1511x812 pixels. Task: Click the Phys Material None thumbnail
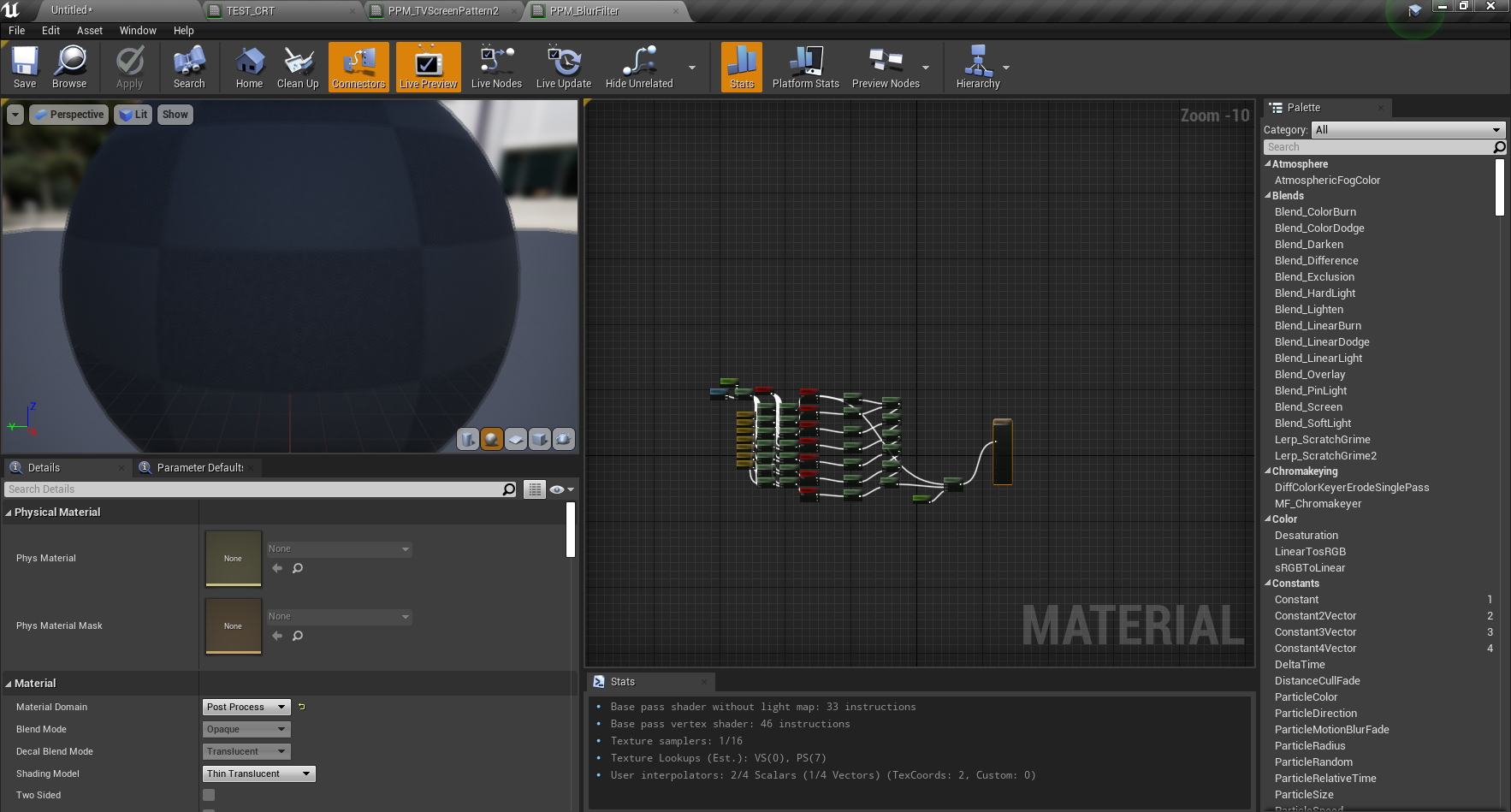point(233,558)
